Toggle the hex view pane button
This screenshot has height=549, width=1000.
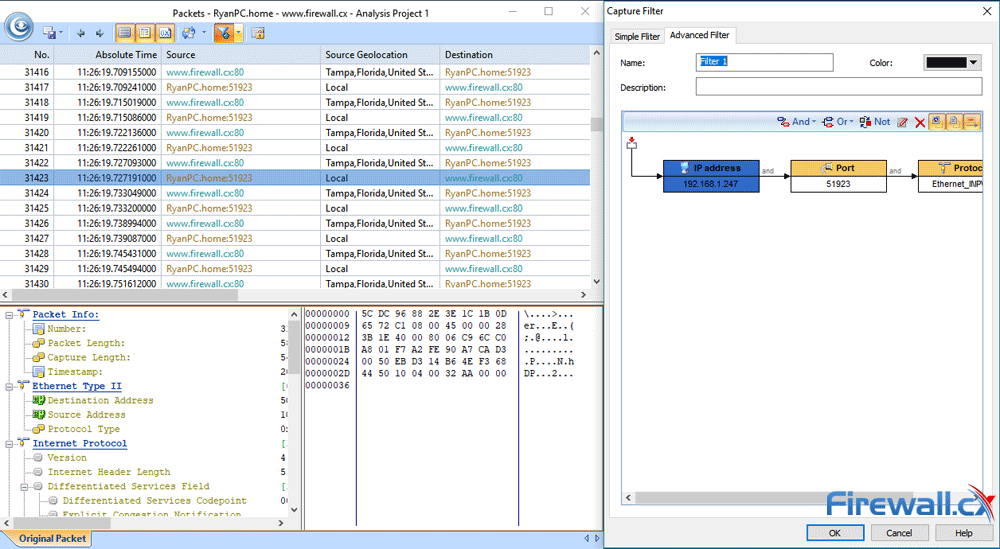[165, 33]
